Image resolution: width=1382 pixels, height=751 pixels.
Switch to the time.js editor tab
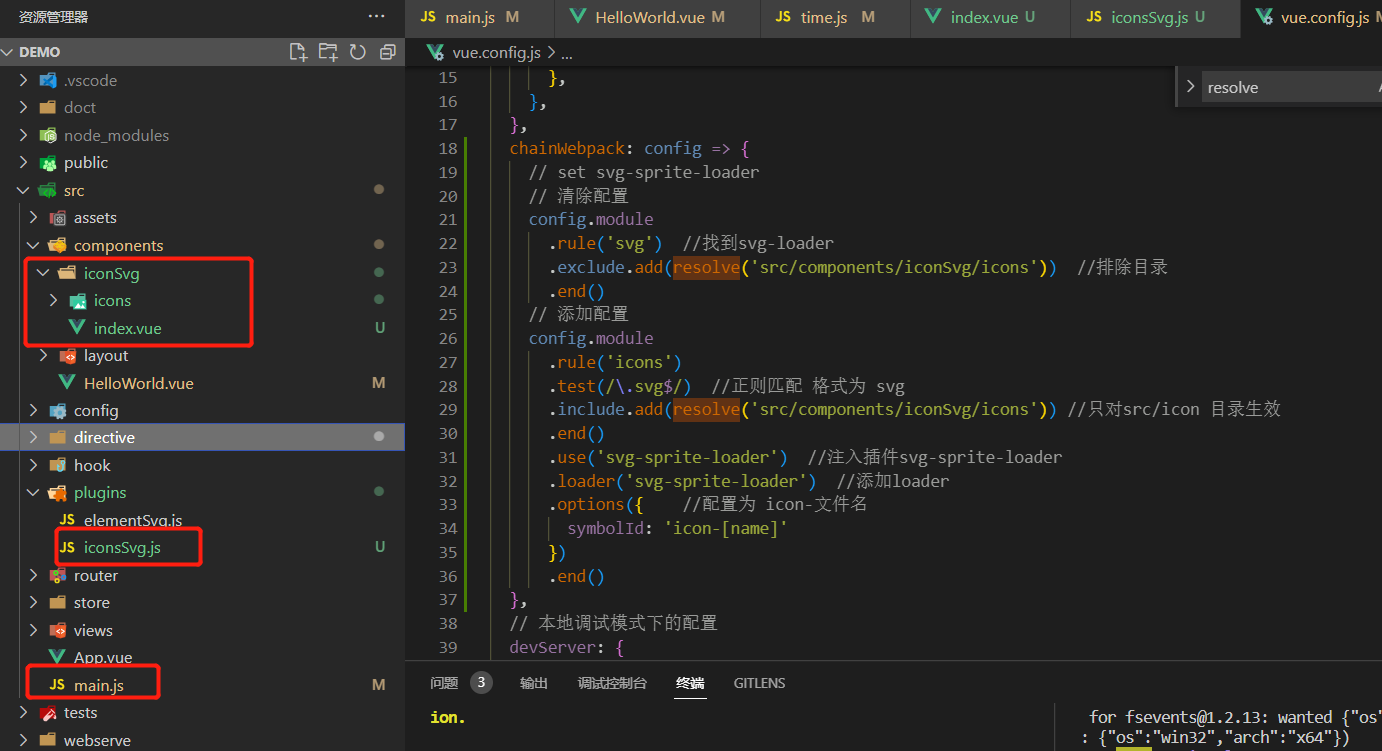point(836,17)
